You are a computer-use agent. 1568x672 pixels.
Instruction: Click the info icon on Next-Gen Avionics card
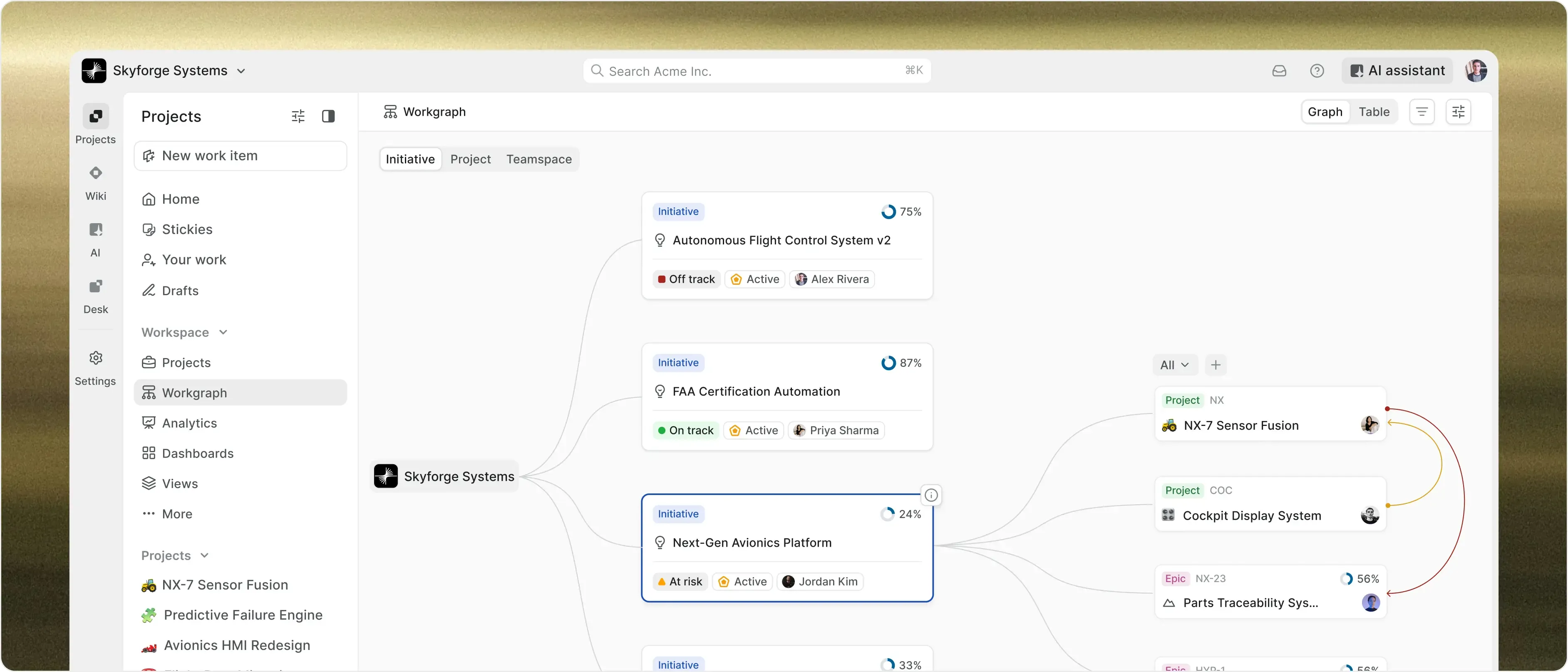[x=931, y=495]
